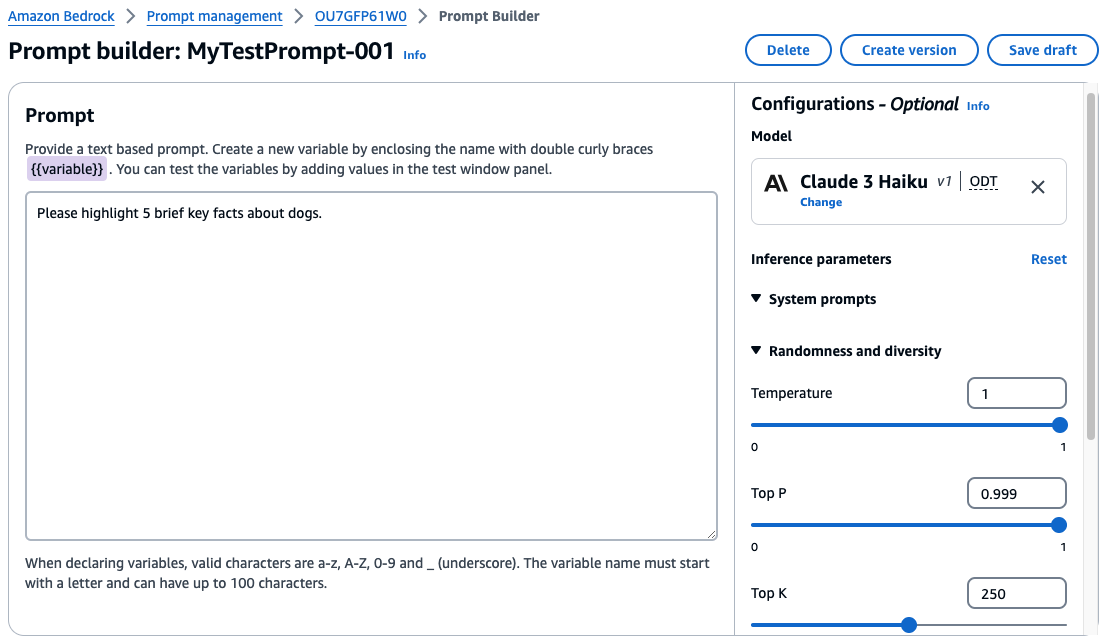Viewport: 1108px width, 643px height.
Task: Go to the Amazon Bedrock breadcrumb
Action: (61, 16)
